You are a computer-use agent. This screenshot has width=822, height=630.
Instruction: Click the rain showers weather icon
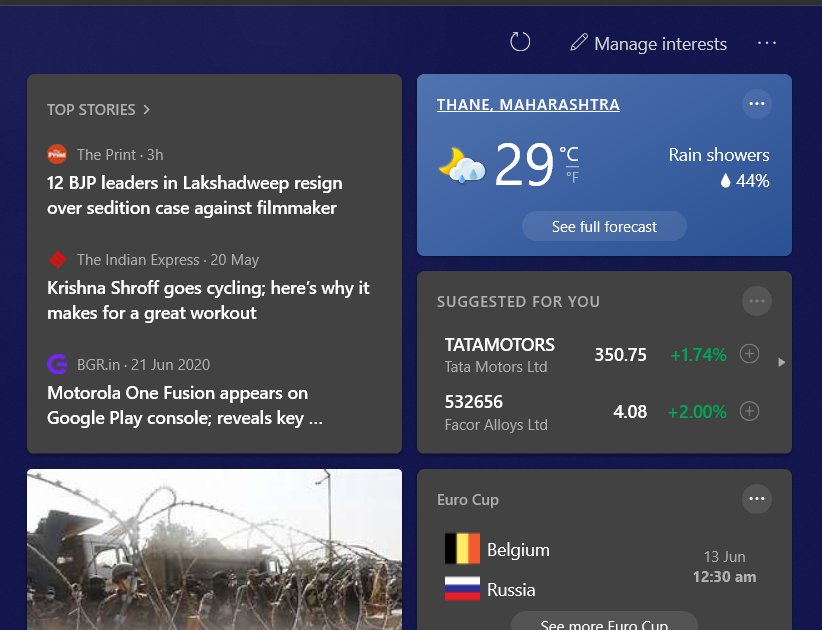coord(462,165)
